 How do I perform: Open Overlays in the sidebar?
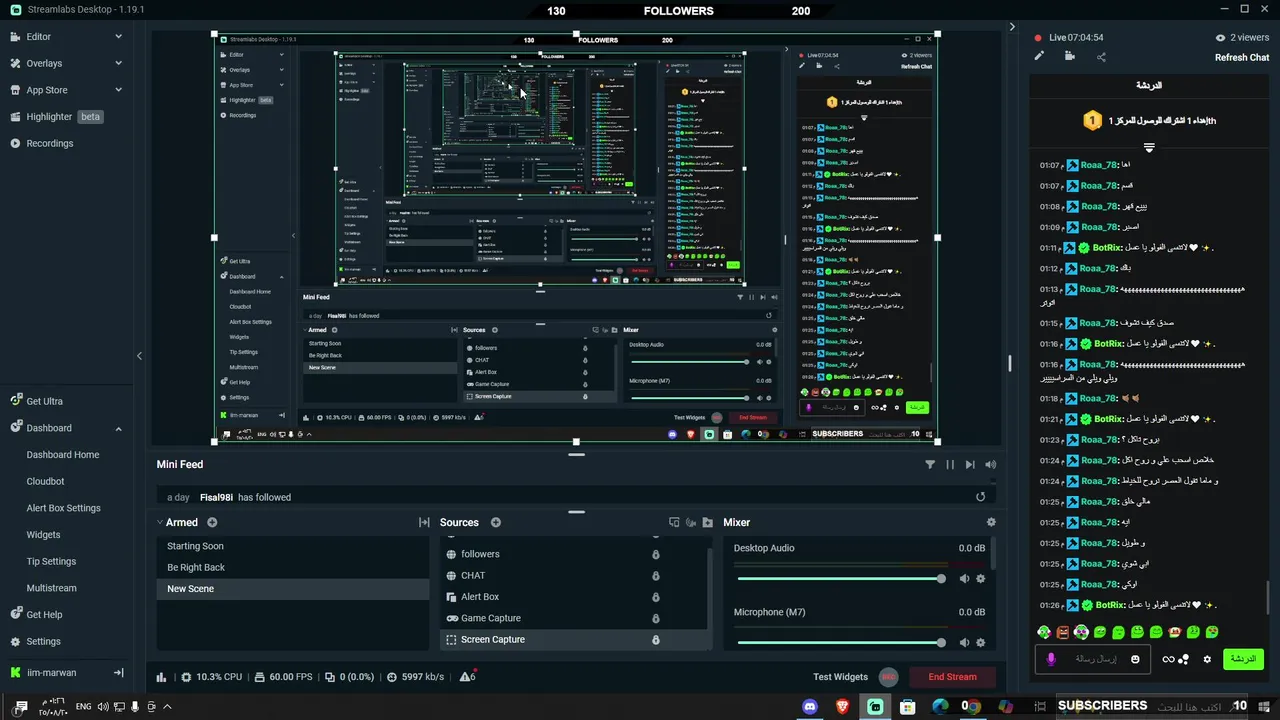pyautogui.click(x=43, y=63)
